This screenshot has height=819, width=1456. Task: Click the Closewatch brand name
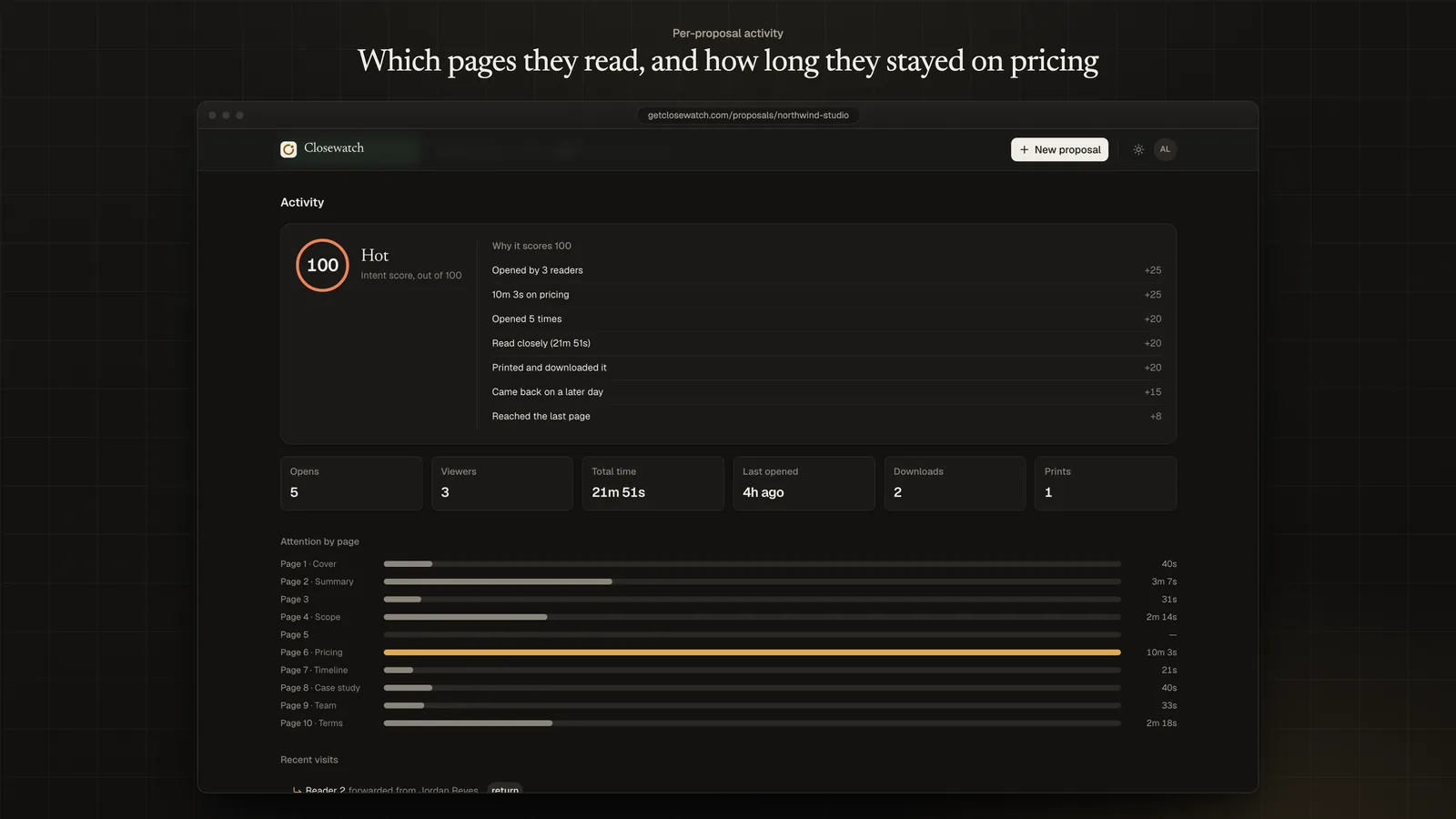pyautogui.click(x=334, y=148)
